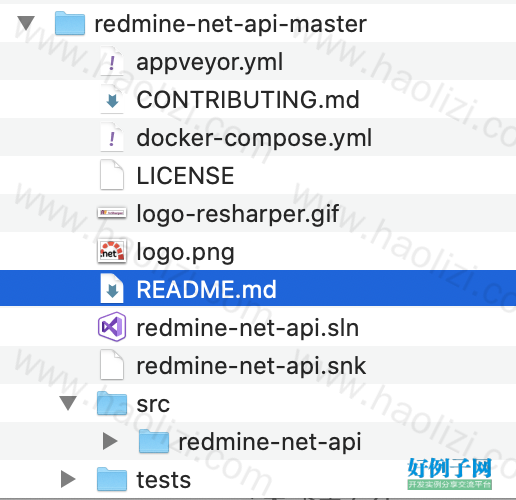Click the logo.png thumbnail icon
516x500 pixels.
click(x=112, y=251)
